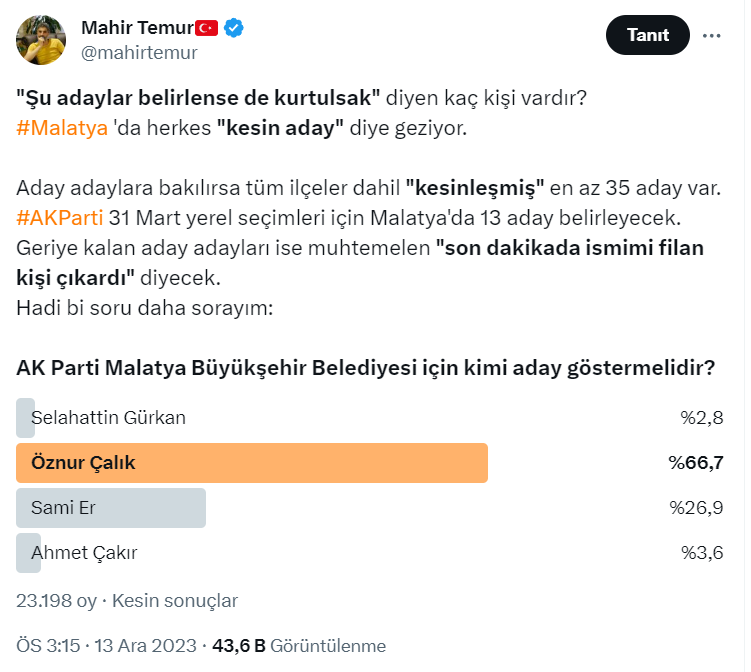The image size is (751, 672).
Task: Open the three-dots more options menu
Action: pos(712,35)
